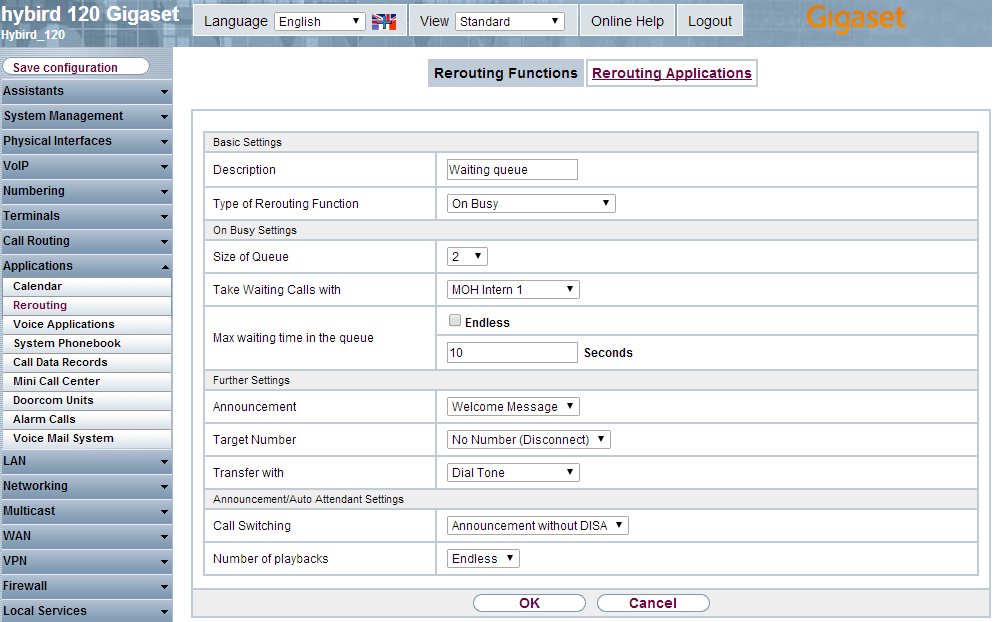Open Calendar under Applications
Screen dimensions: 994x622
[x=87, y=287]
